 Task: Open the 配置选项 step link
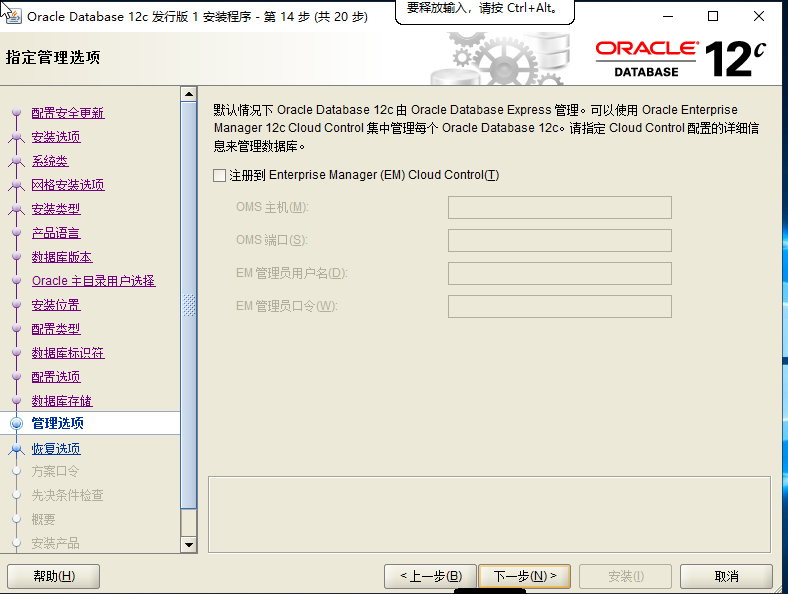coord(56,376)
